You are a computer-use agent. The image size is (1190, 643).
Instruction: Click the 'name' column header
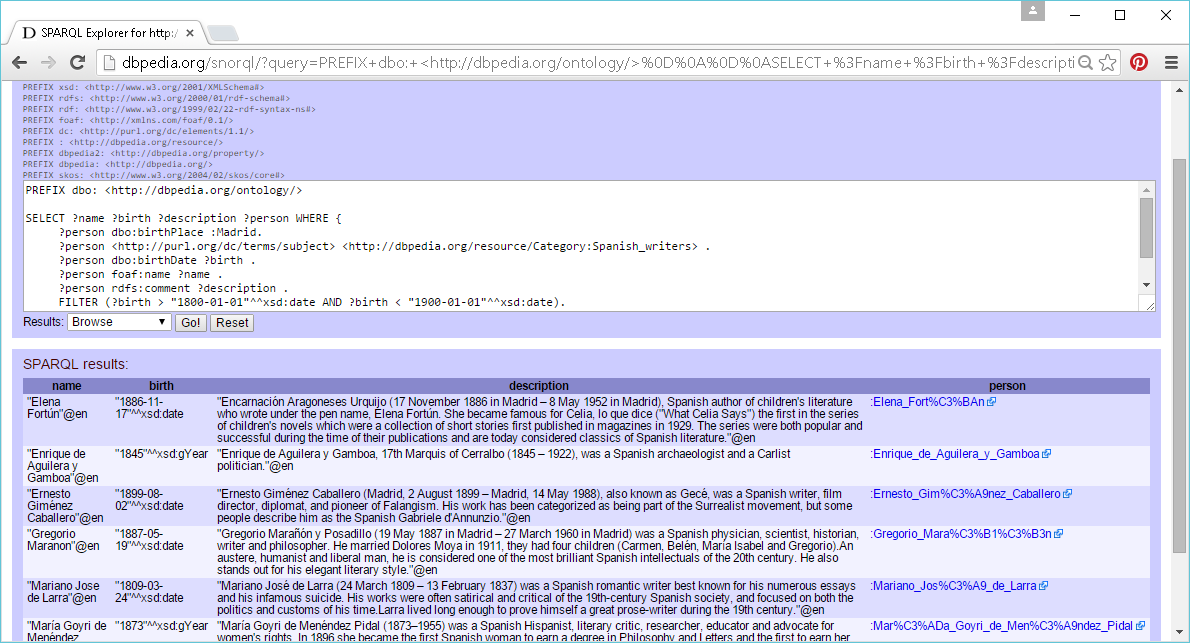pos(67,386)
